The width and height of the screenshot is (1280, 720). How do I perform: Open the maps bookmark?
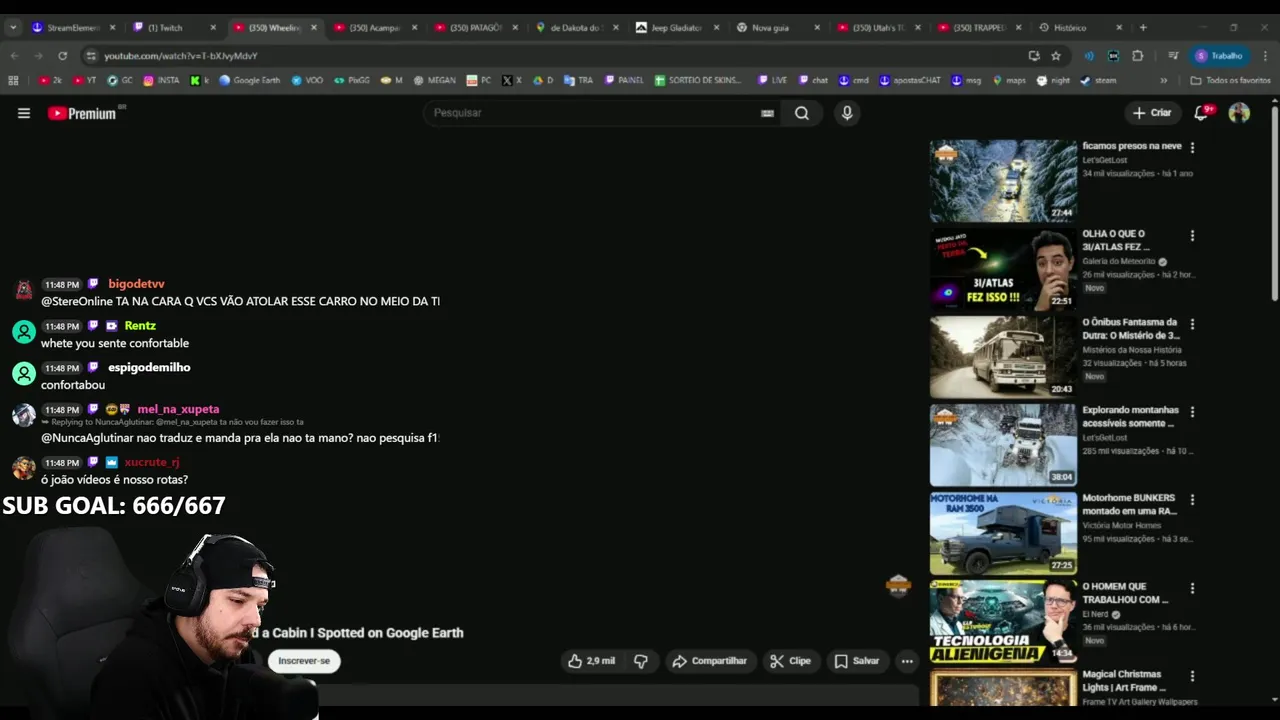point(1009,80)
